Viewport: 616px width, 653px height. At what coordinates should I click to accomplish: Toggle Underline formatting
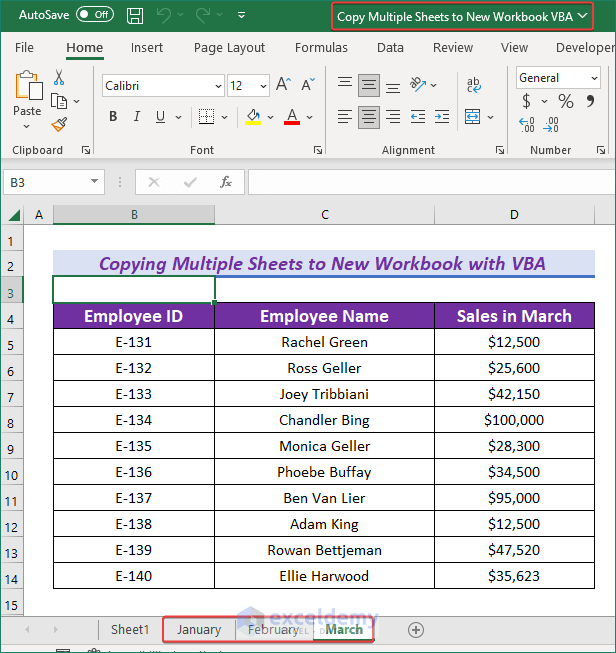[160, 117]
